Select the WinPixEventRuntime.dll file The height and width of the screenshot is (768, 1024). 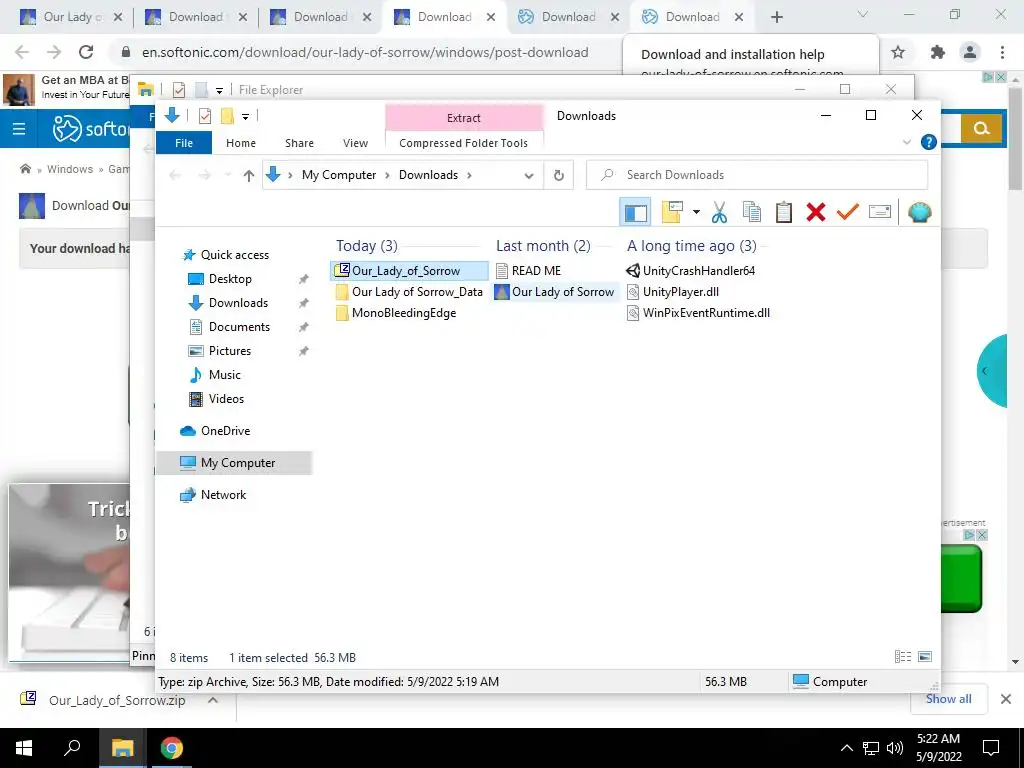tap(706, 313)
